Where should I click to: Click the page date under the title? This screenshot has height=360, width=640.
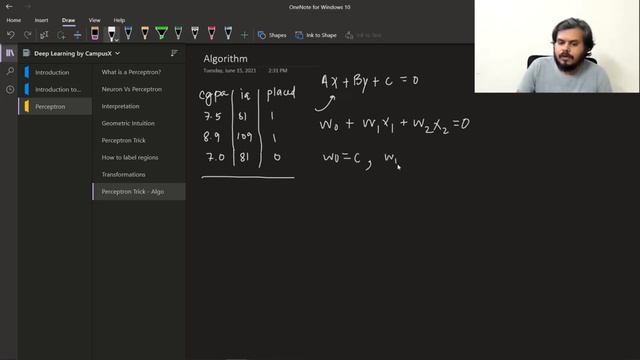pos(230,71)
